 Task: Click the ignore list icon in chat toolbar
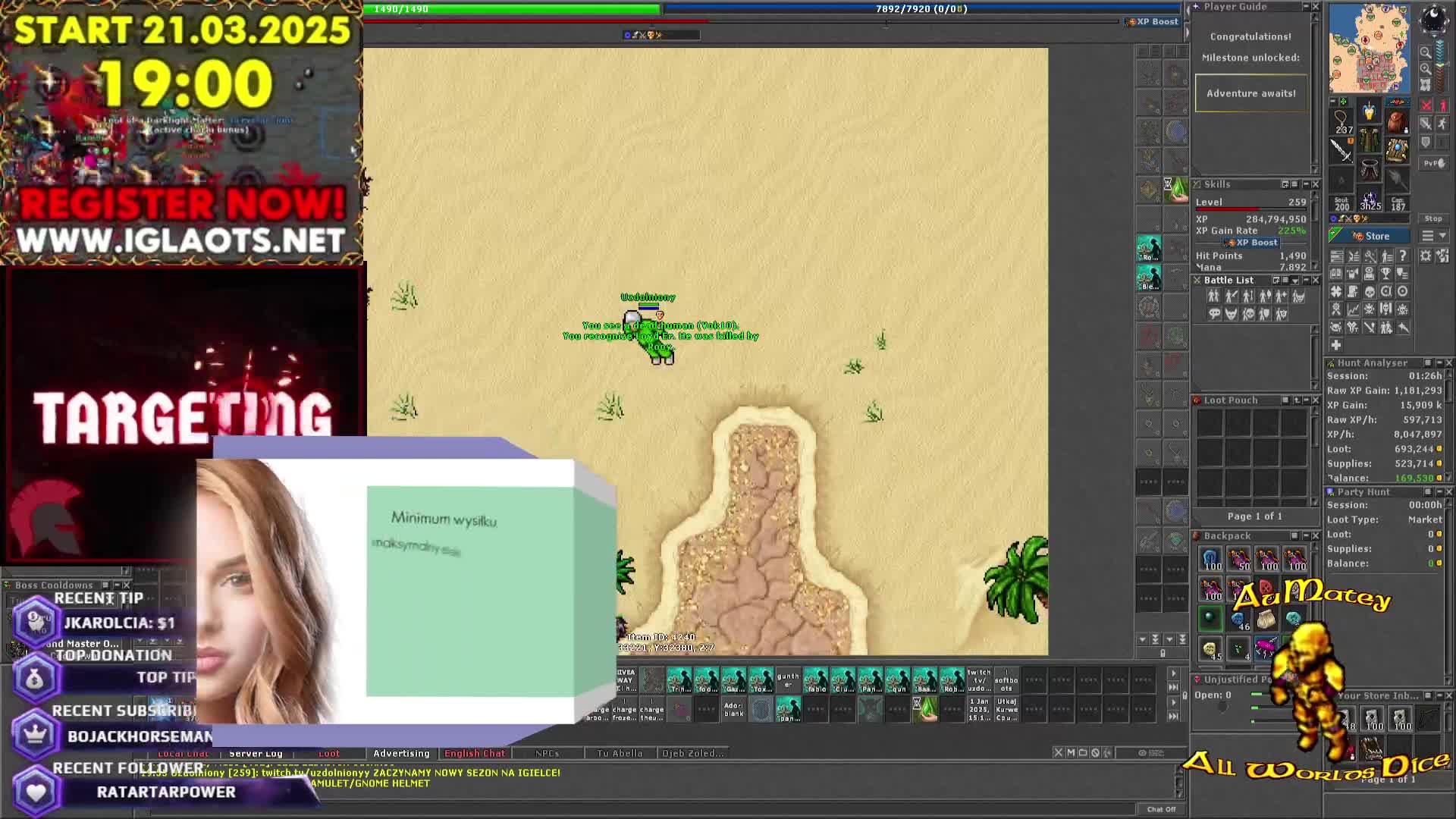pyautogui.click(x=1095, y=753)
